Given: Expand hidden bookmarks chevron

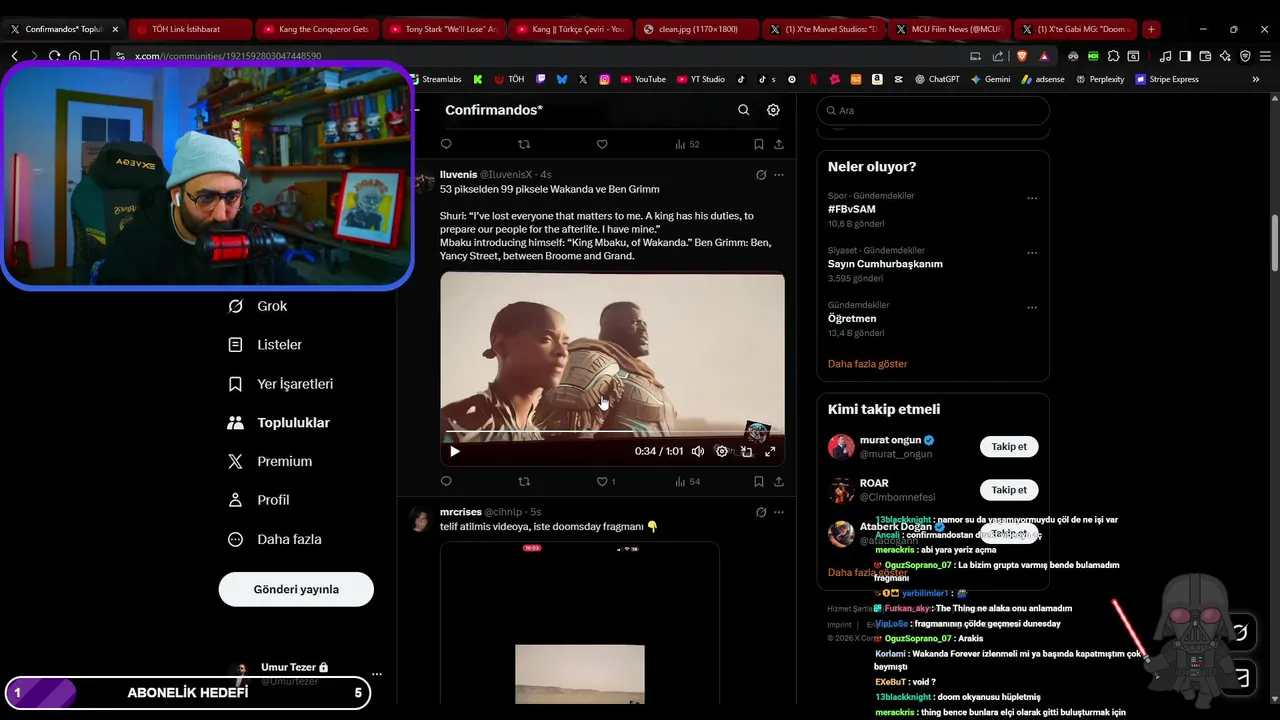Looking at the screenshot, I should point(1256,79).
